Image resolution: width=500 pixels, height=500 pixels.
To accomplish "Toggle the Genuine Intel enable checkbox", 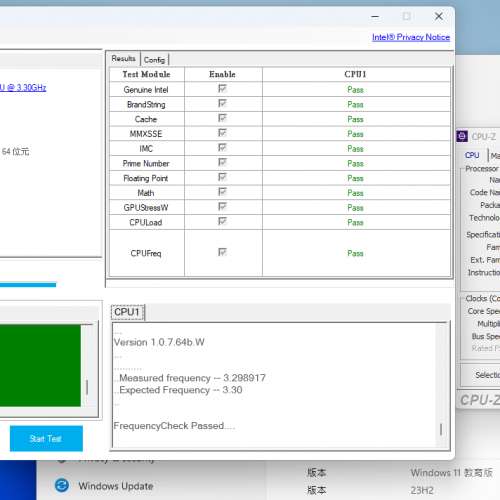I will click(x=222, y=89).
